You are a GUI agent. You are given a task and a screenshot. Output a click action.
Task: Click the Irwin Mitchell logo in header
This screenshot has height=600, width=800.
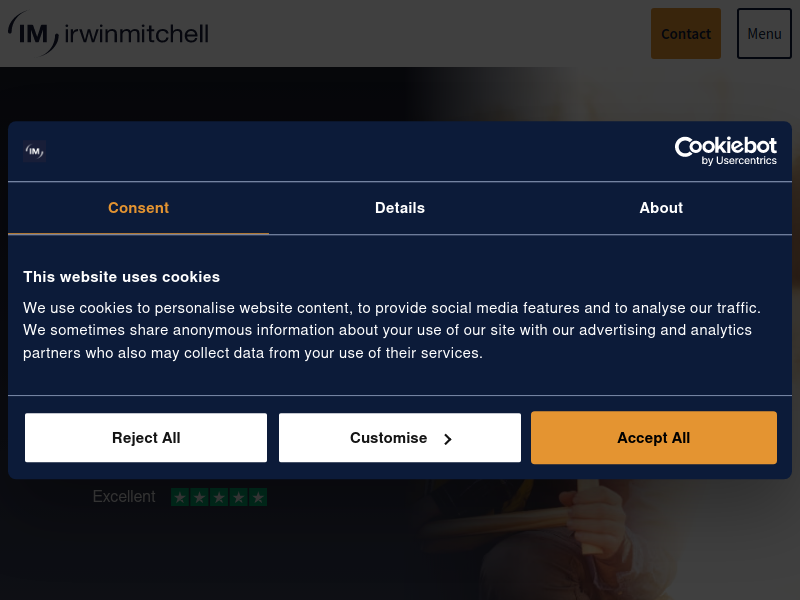coord(108,33)
